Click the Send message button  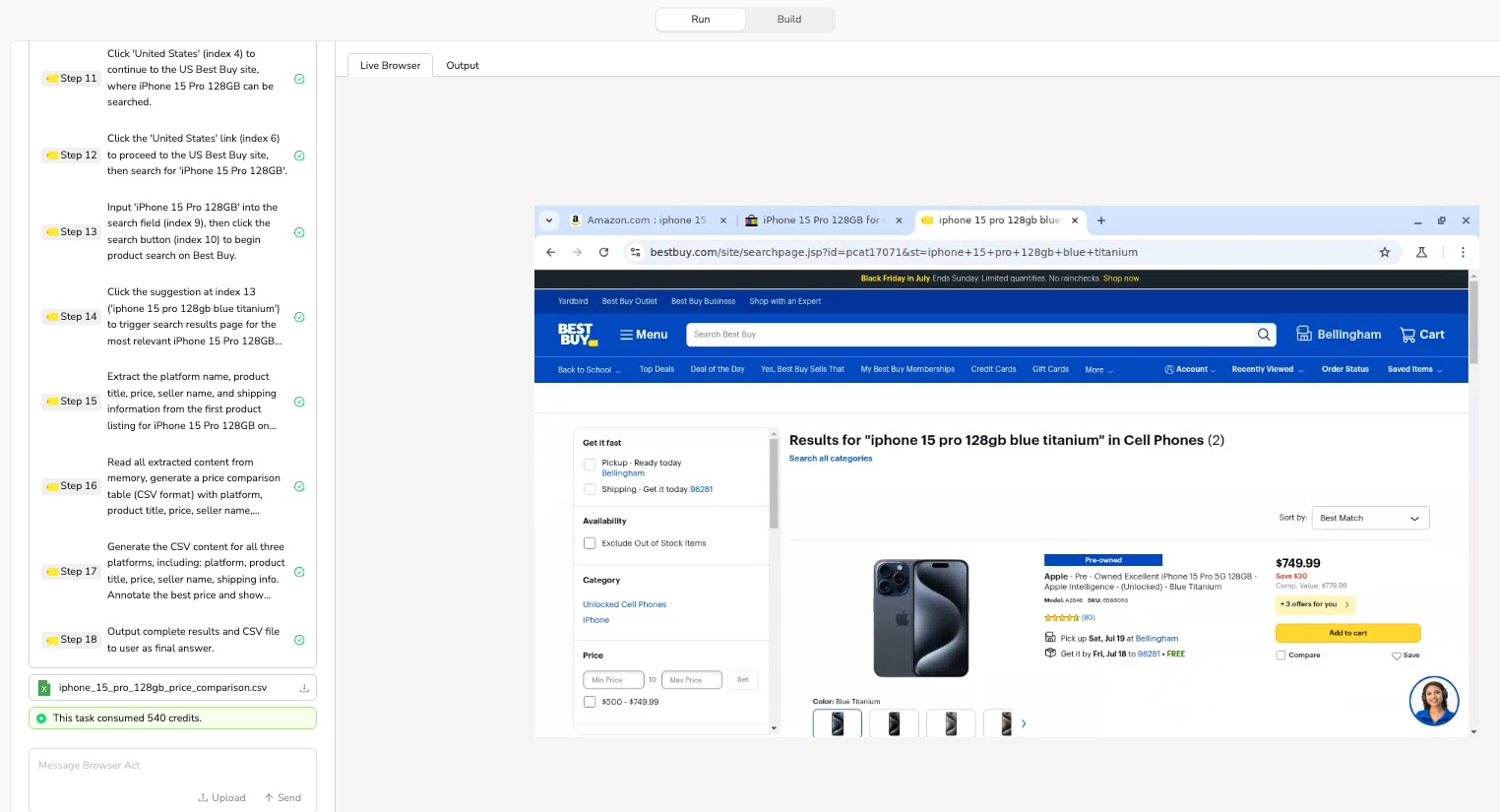tap(282, 798)
